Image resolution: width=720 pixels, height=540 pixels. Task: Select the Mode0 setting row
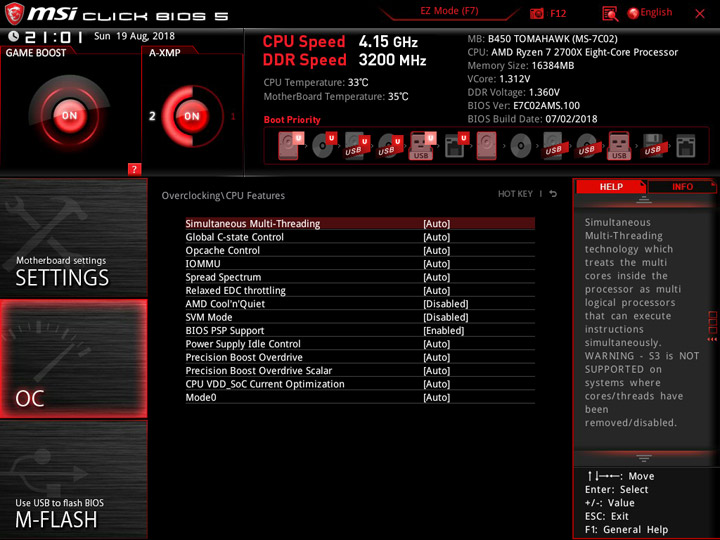pyautogui.click(x=360, y=397)
